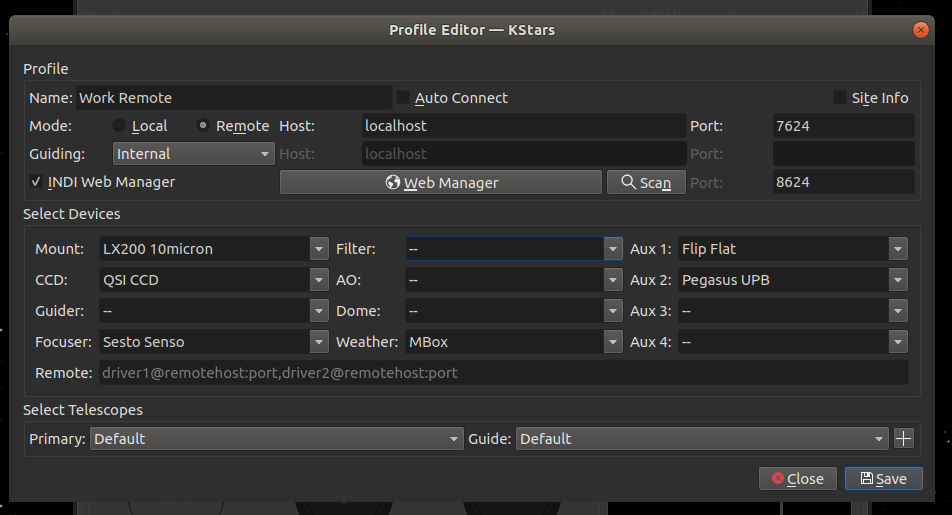This screenshot has height=515, width=952.
Task: Click the add telescope plus icon
Action: [903, 438]
